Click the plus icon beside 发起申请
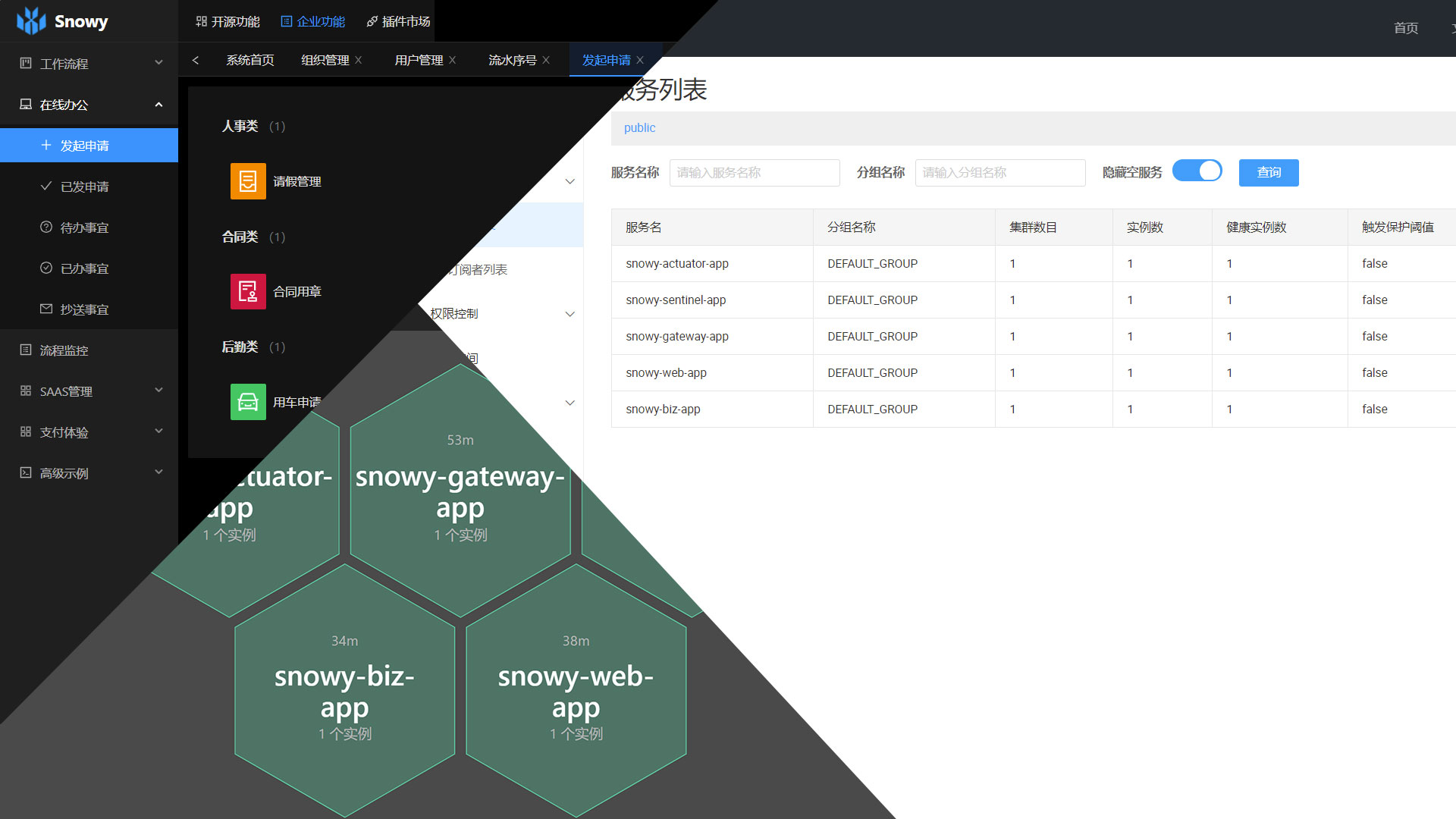Image resolution: width=1456 pixels, height=819 pixels. click(x=46, y=146)
